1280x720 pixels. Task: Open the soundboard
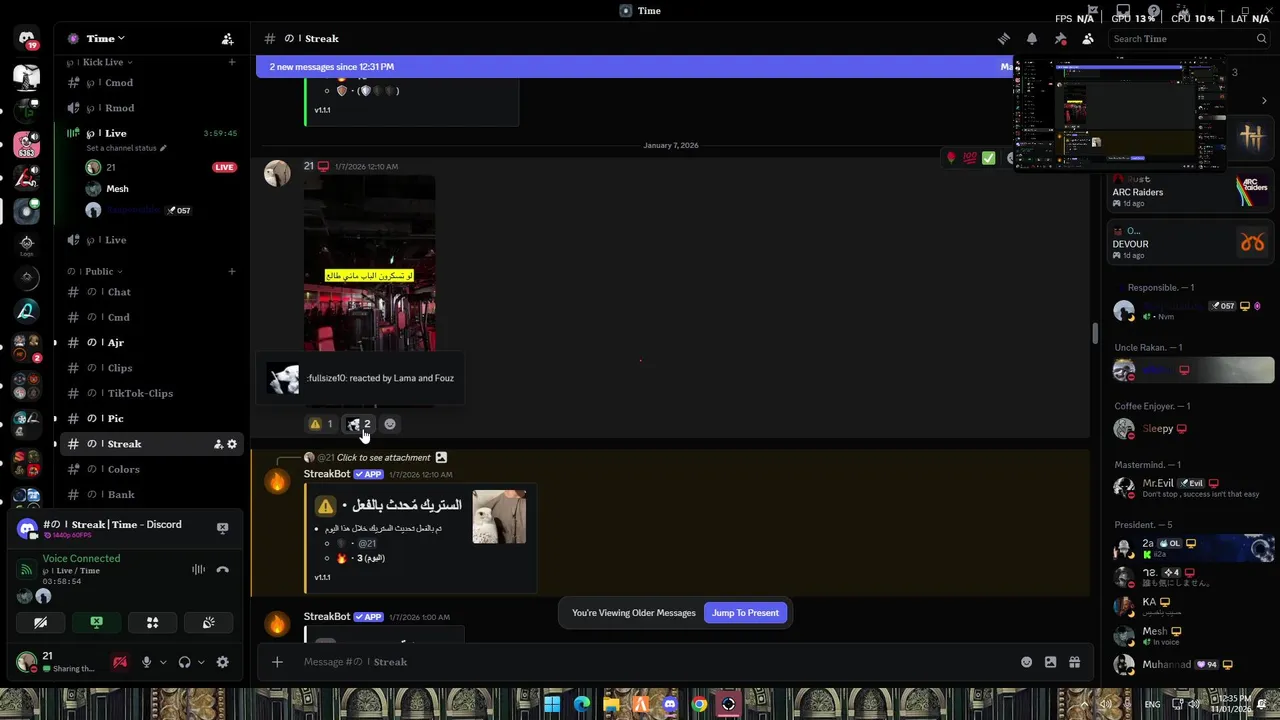209,623
